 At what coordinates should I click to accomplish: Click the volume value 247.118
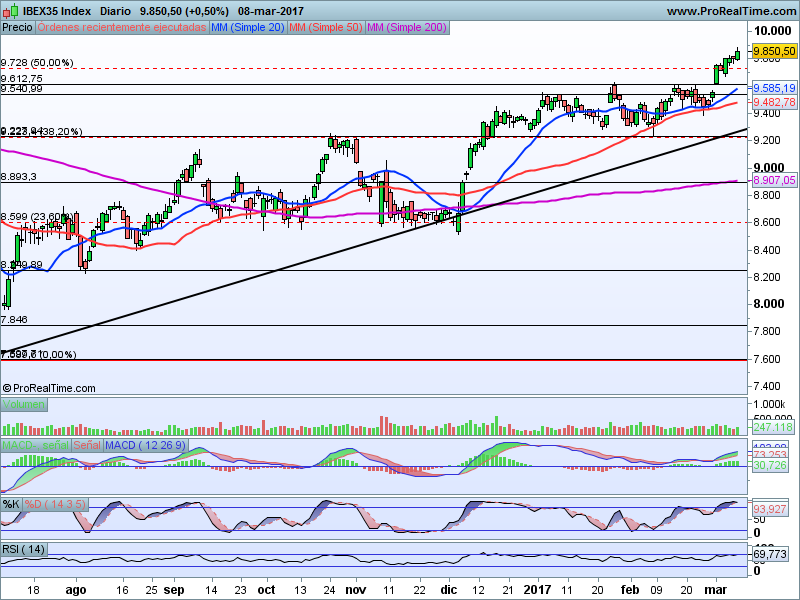(773, 427)
